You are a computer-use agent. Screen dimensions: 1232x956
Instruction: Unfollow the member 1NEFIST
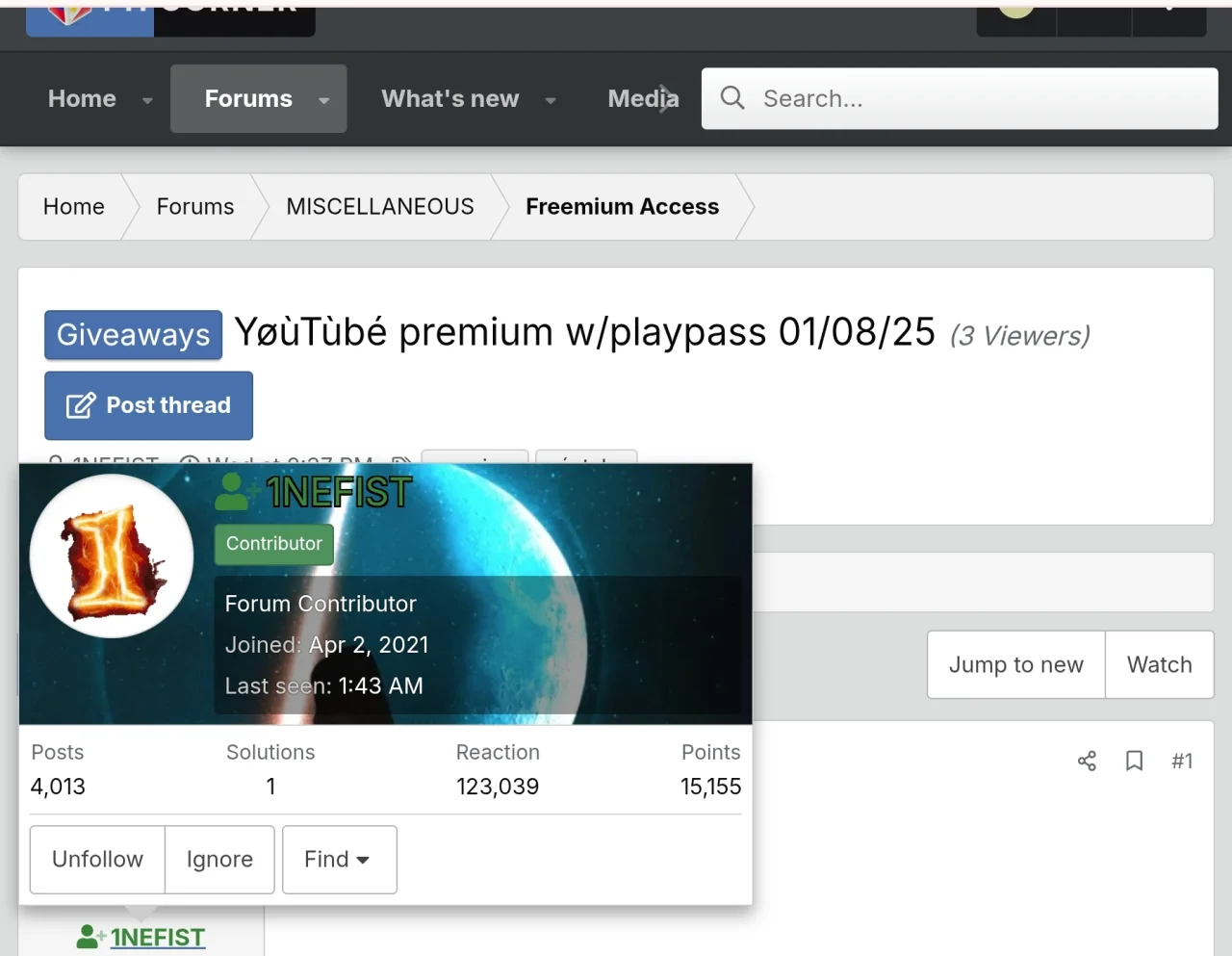point(97,859)
